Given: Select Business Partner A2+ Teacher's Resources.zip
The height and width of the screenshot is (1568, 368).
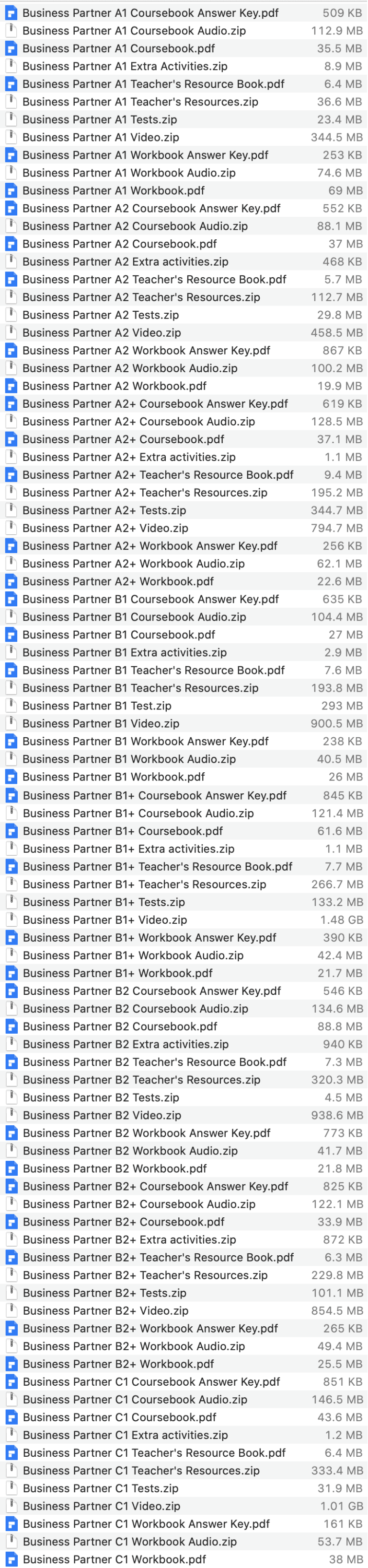Looking at the screenshot, I should (x=122, y=493).
